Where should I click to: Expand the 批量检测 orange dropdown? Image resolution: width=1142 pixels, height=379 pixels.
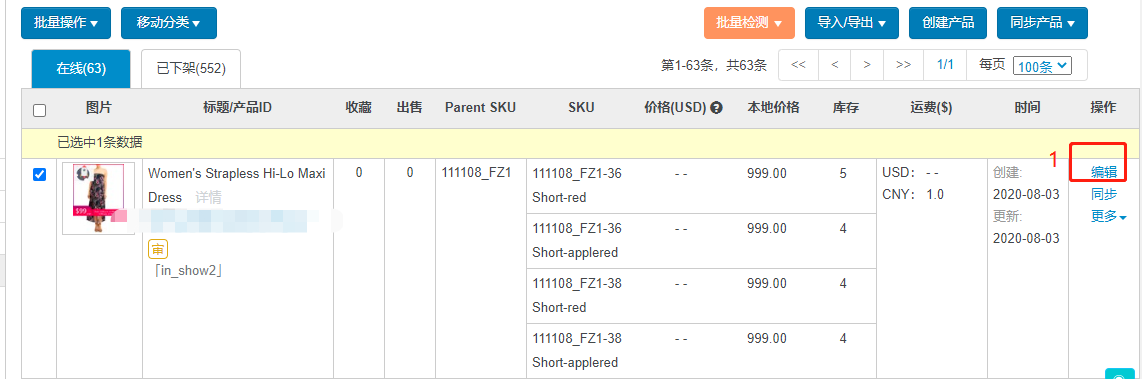click(x=749, y=23)
